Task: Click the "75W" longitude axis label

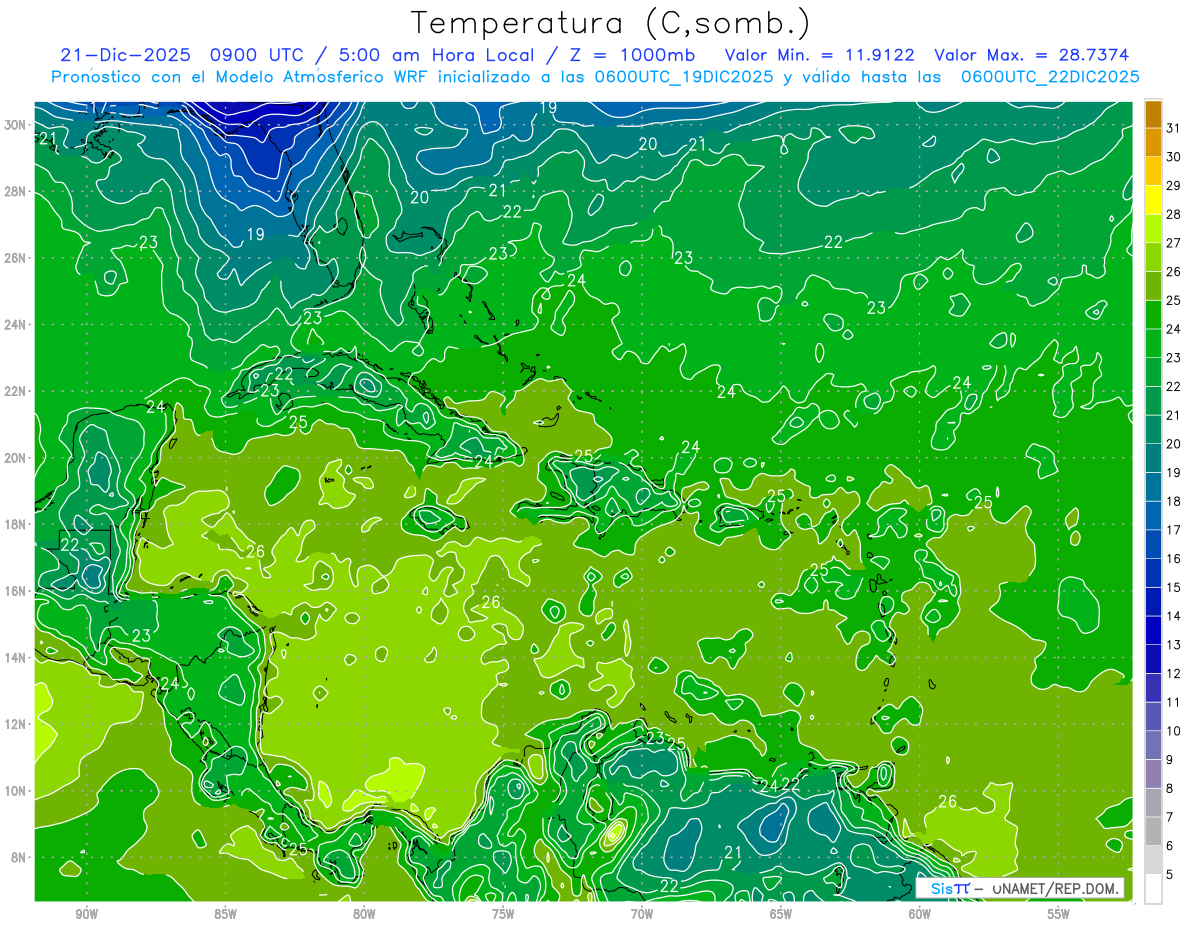Action: (503, 915)
